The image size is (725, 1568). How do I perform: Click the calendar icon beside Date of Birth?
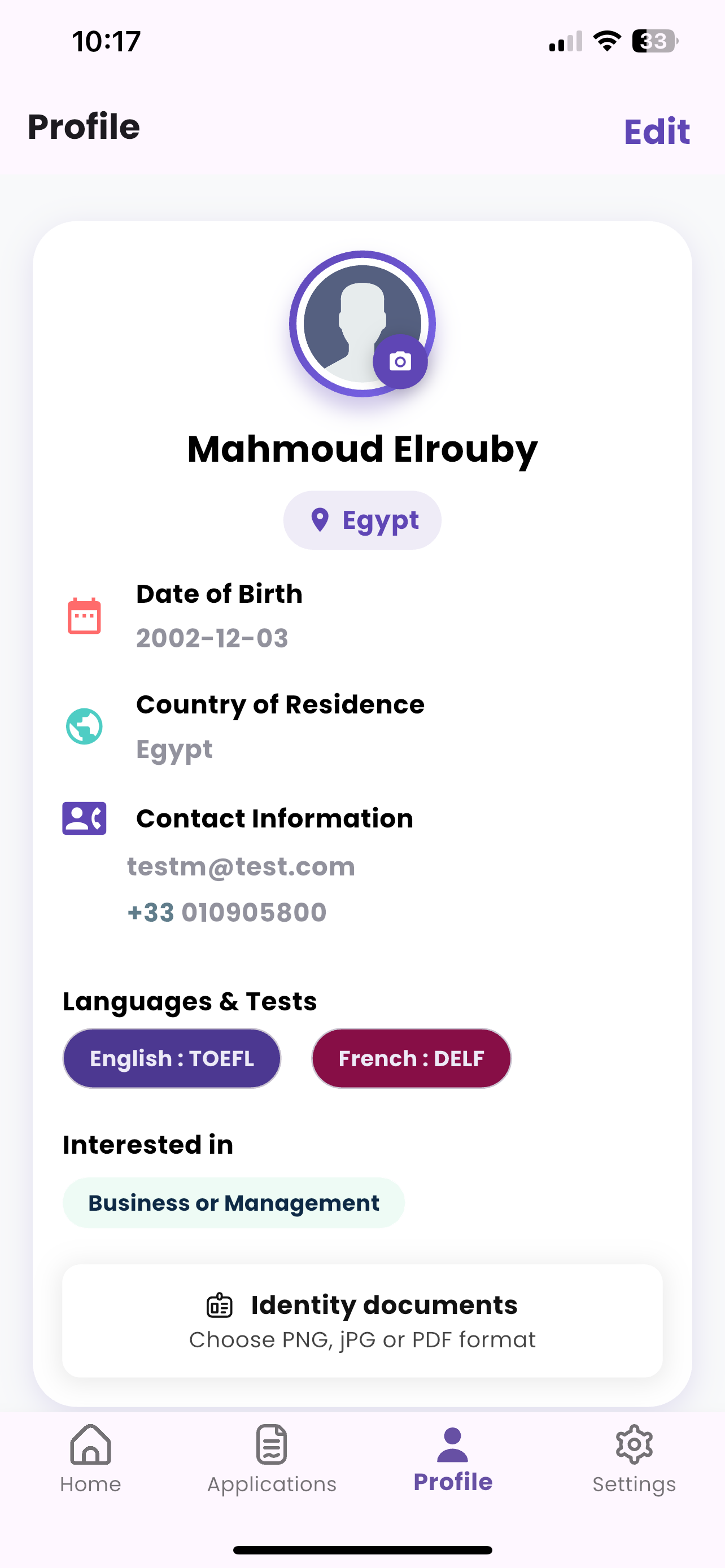point(84,616)
